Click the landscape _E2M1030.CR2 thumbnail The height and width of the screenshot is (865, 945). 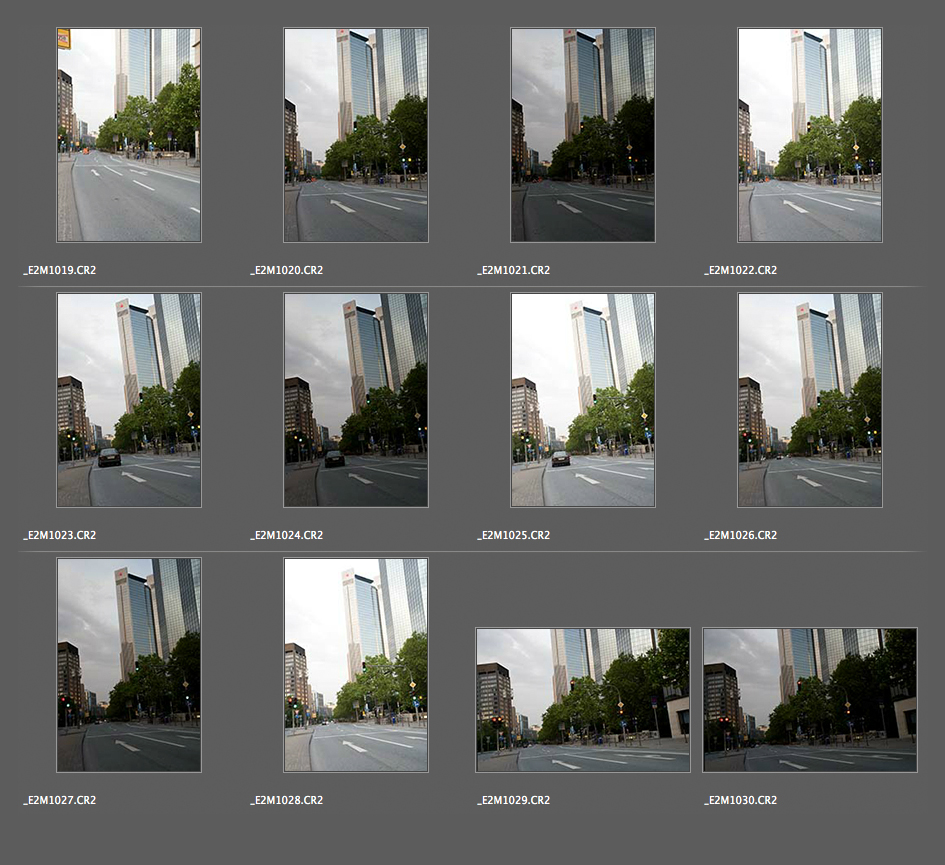(809, 700)
